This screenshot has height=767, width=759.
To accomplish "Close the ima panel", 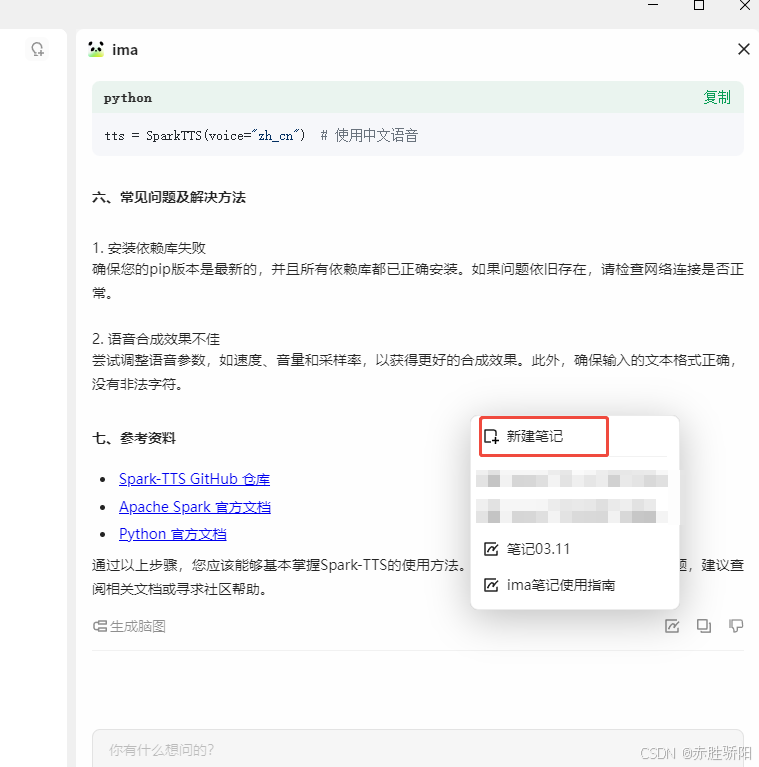I will point(743,49).
